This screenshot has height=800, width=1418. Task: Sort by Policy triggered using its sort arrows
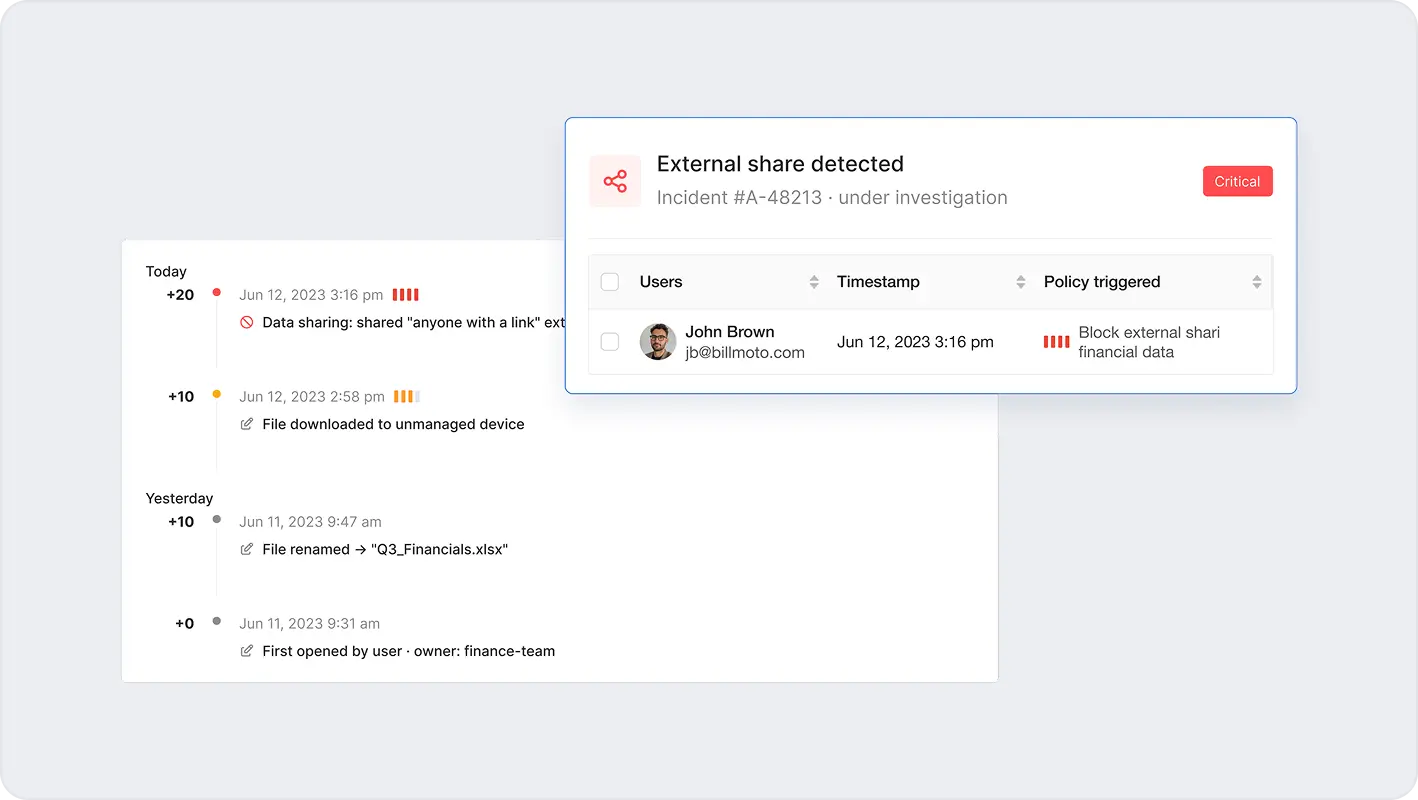tap(1257, 282)
